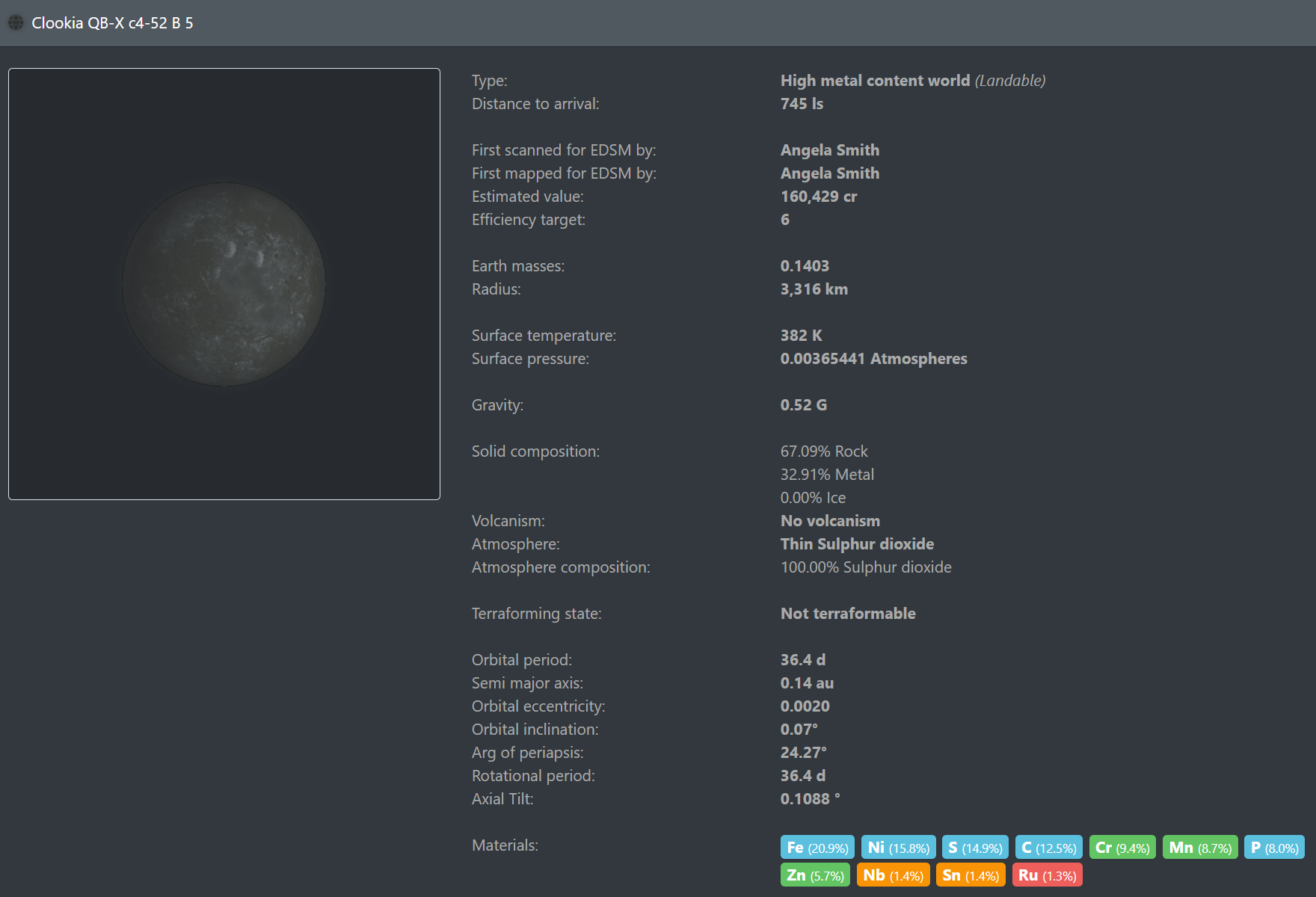Select the S (14.9%) material badge
The width and height of the screenshot is (1316, 897).
pyautogui.click(x=975, y=848)
